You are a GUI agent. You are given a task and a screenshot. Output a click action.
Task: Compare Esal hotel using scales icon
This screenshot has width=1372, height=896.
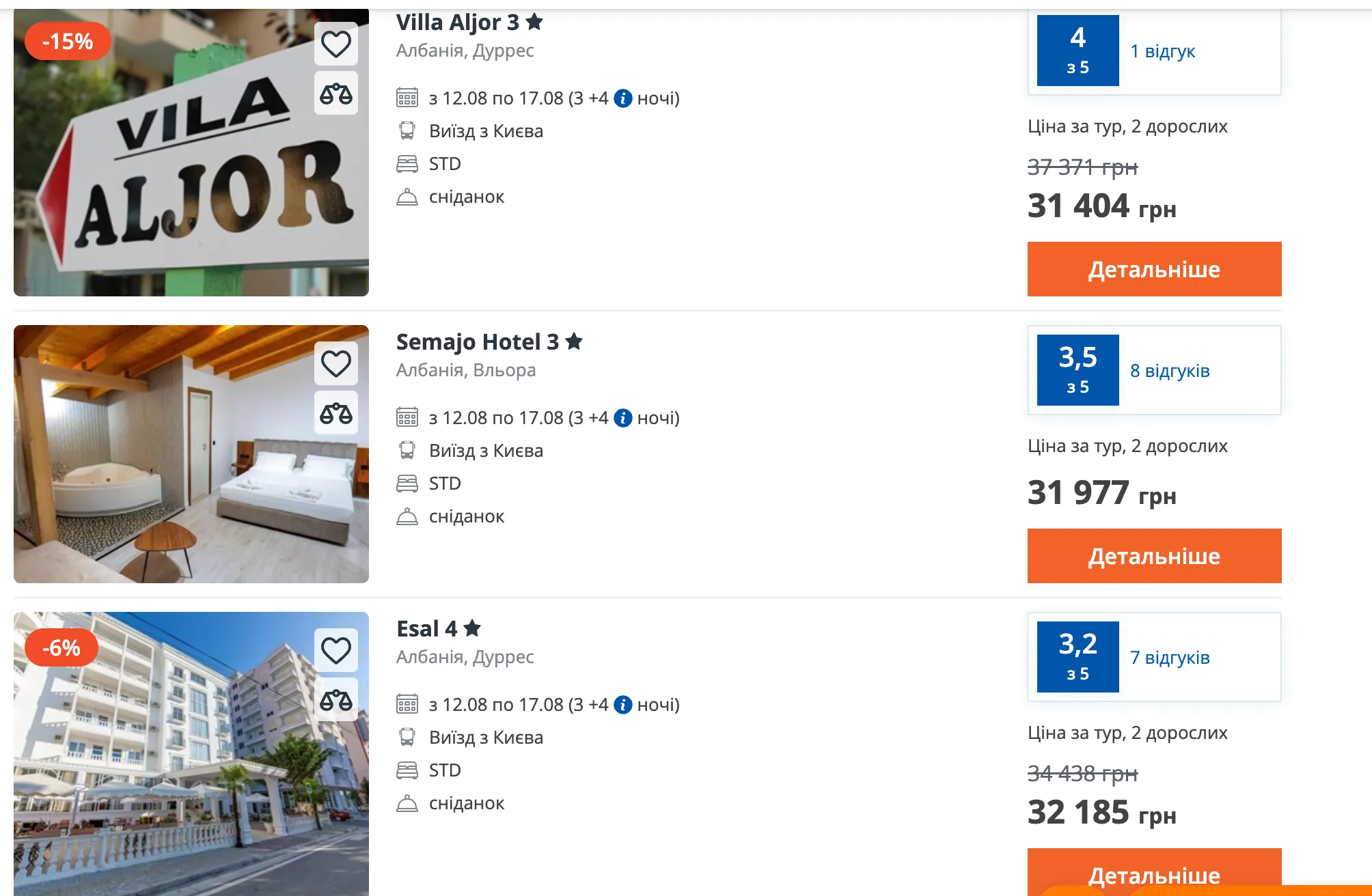336,700
